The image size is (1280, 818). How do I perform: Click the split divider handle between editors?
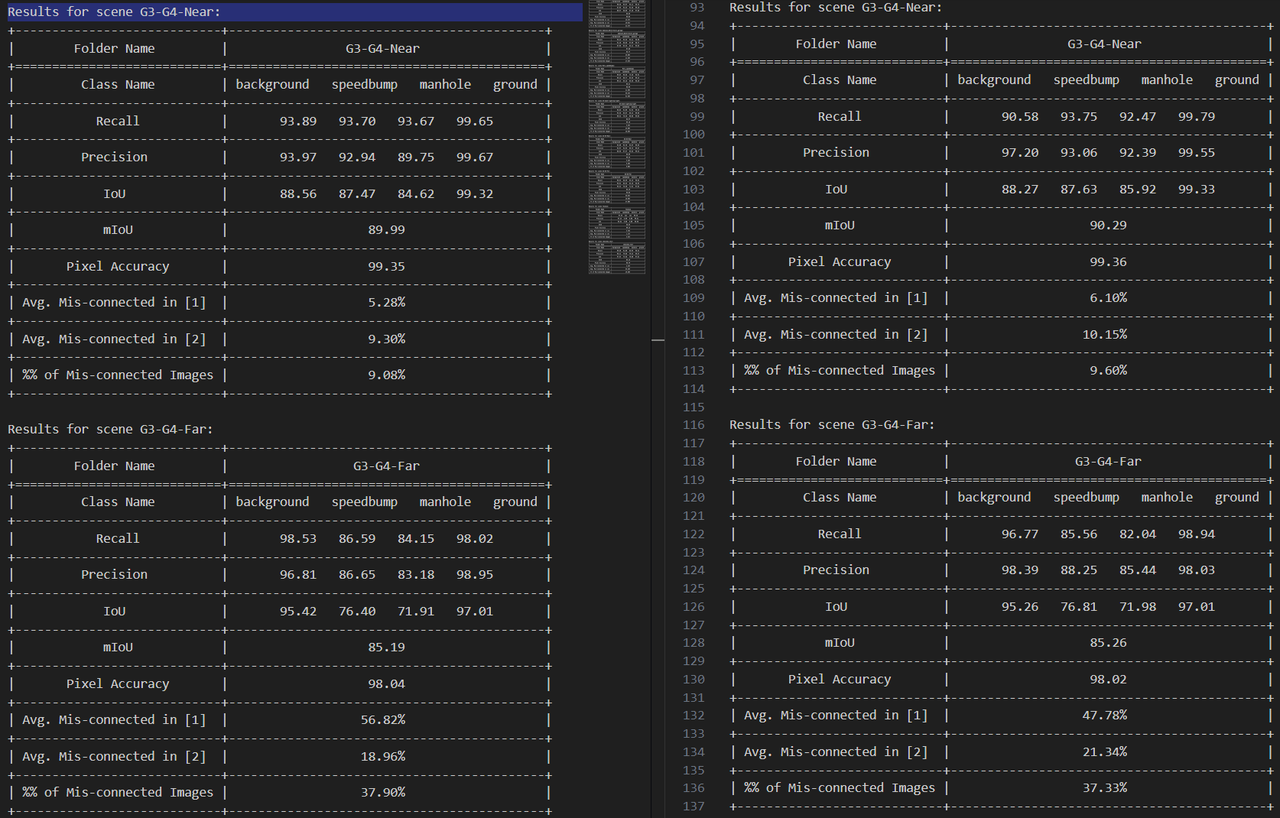[657, 340]
